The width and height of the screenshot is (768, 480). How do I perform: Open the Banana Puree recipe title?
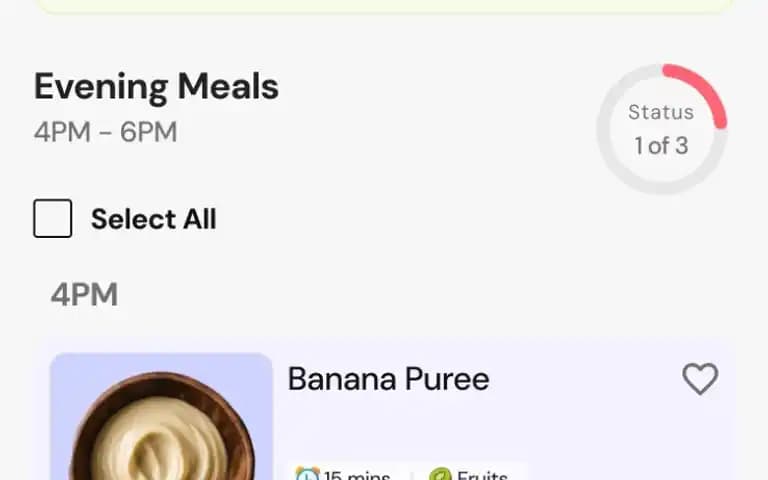coord(388,379)
